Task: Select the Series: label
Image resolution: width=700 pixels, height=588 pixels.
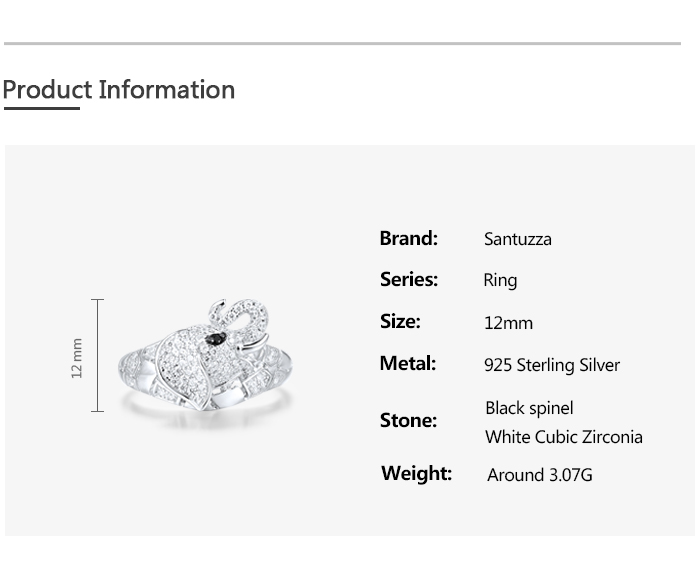Action: point(408,280)
